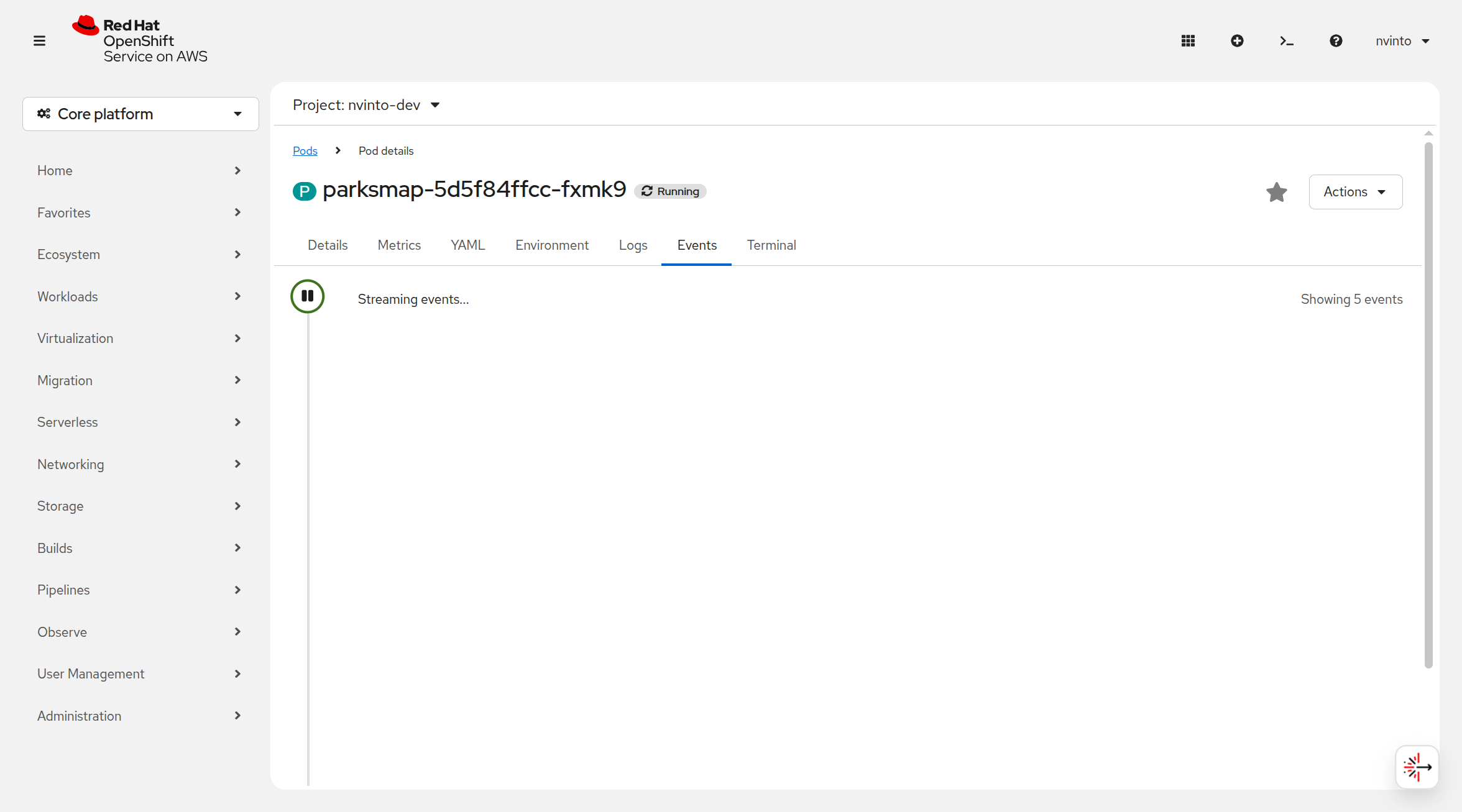
Task: Expand the Workloads navigation section
Action: point(139,296)
